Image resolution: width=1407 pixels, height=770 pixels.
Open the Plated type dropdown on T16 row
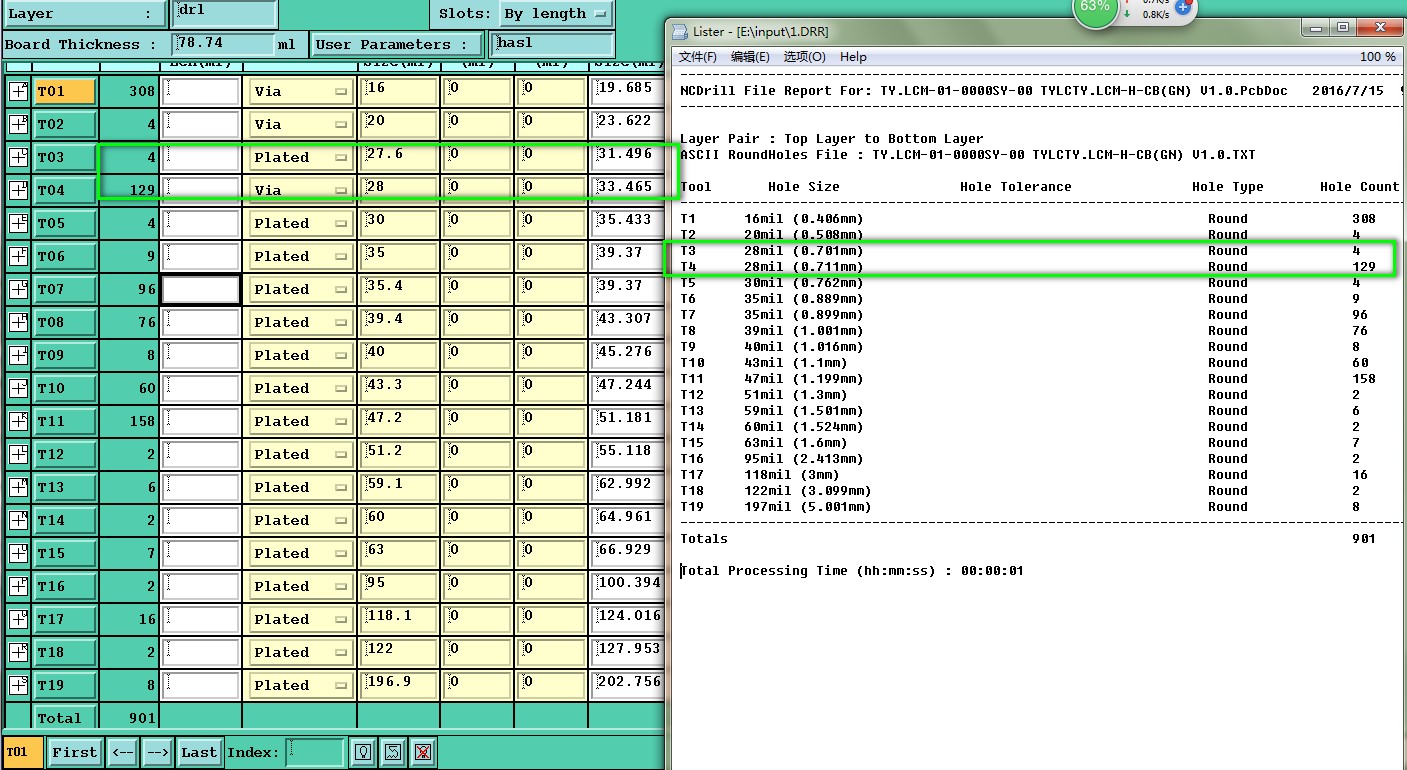point(302,587)
